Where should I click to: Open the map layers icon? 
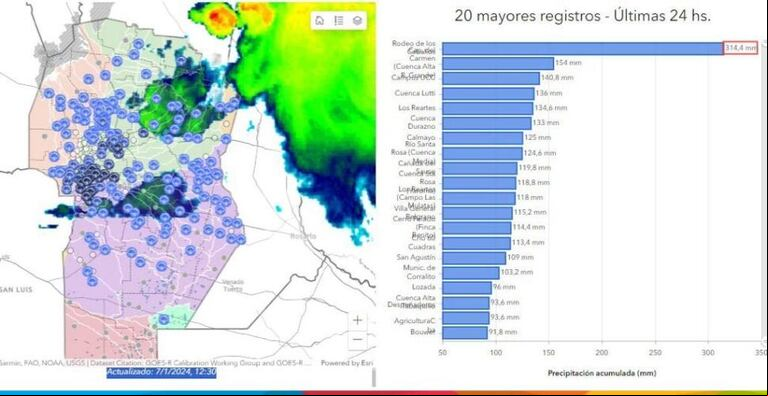click(x=358, y=21)
